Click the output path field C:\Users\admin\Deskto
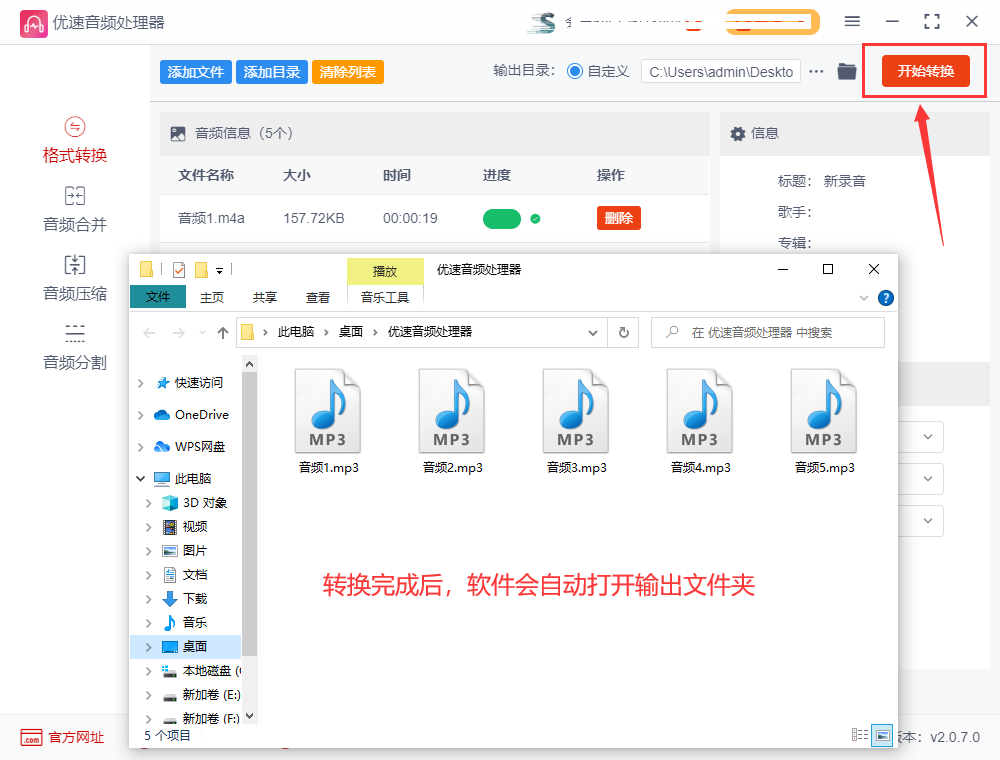Image resolution: width=1000 pixels, height=760 pixels. (721, 72)
